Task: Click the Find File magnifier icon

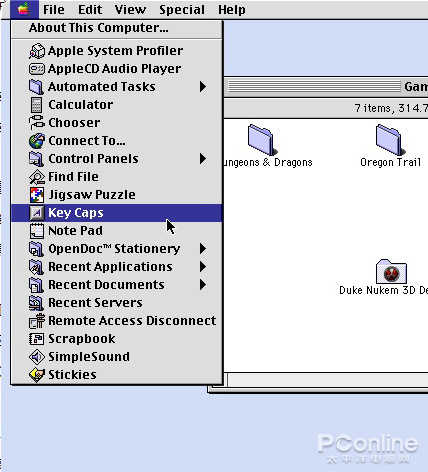Action: click(x=36, y=177)
